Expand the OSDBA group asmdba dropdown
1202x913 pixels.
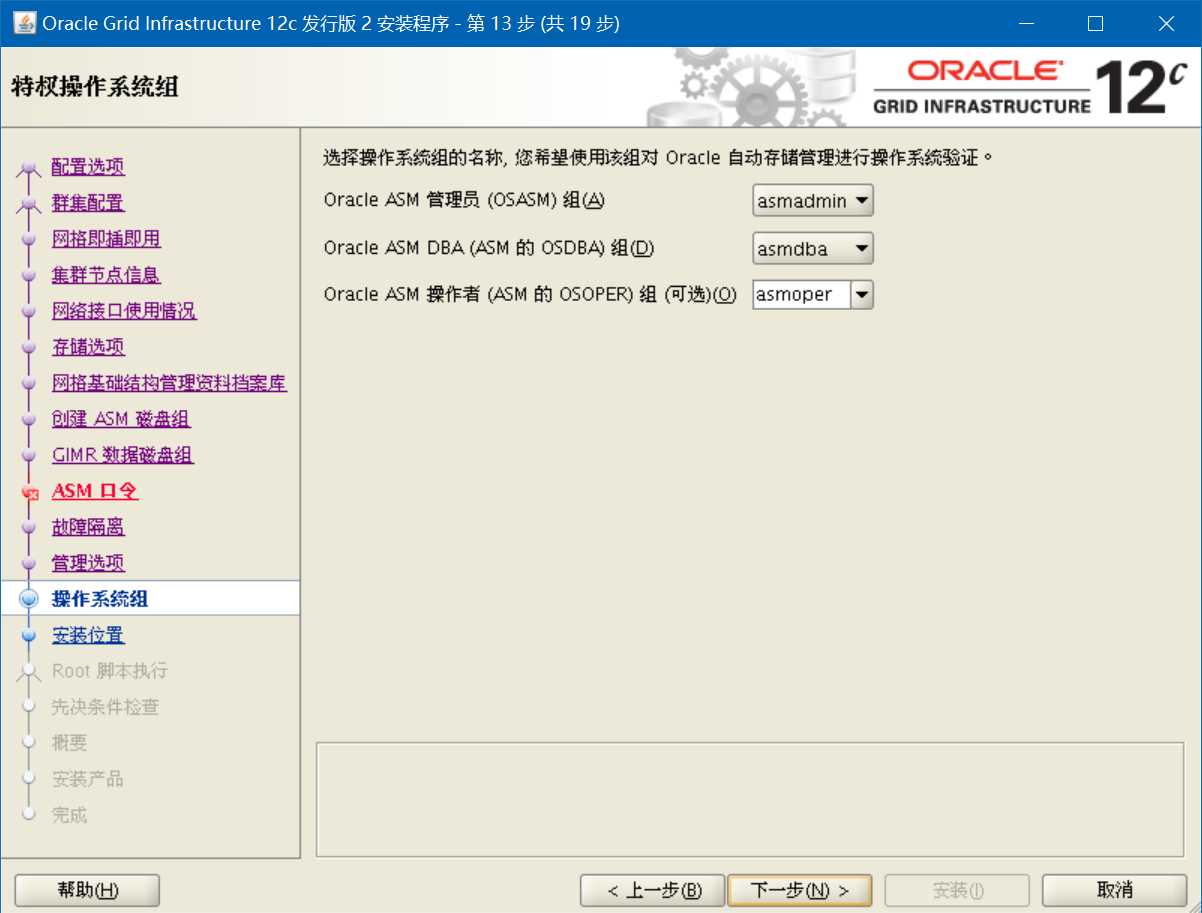click(813, 248)
